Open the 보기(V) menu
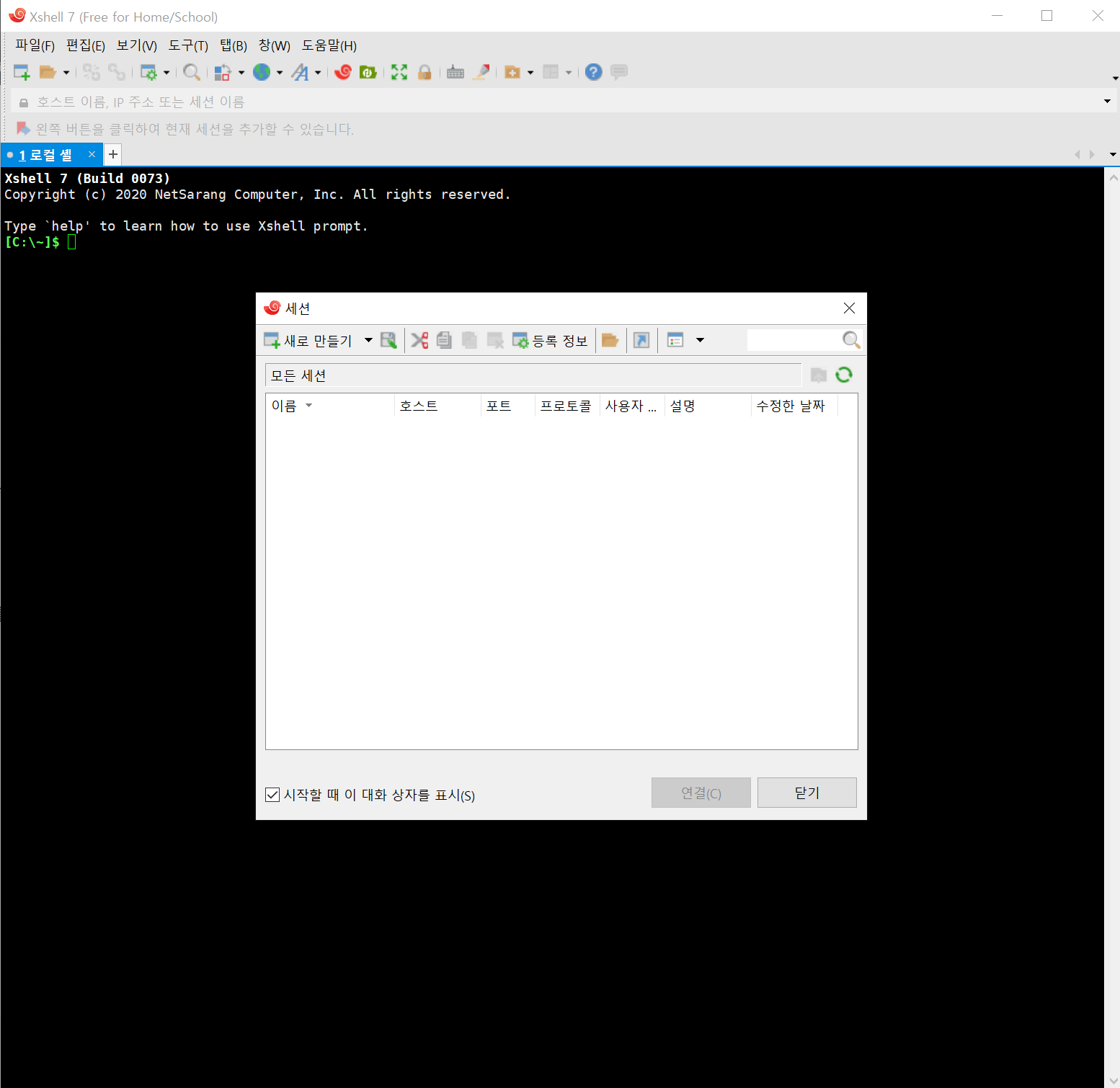The width and height of the screenshot is (1120, 1088). coord(137,45)
